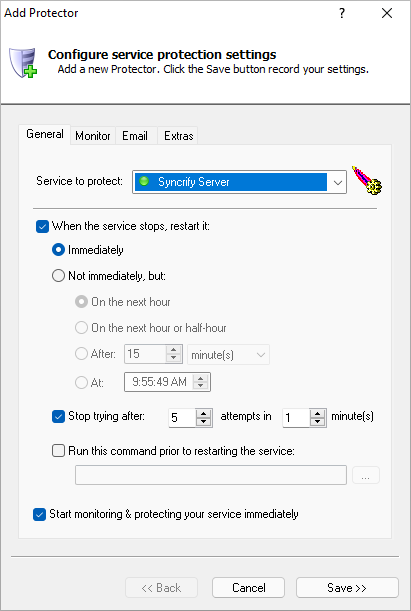
Task: Uncheck "Start monitoring & protecting" option
Action: click(x=39, y=514)
